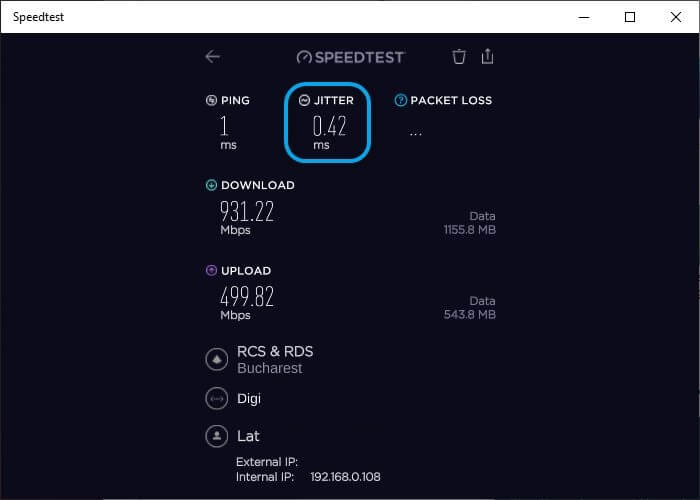700x500 pixels.
Task: Click the Ping icon
Action: (211, 100)
